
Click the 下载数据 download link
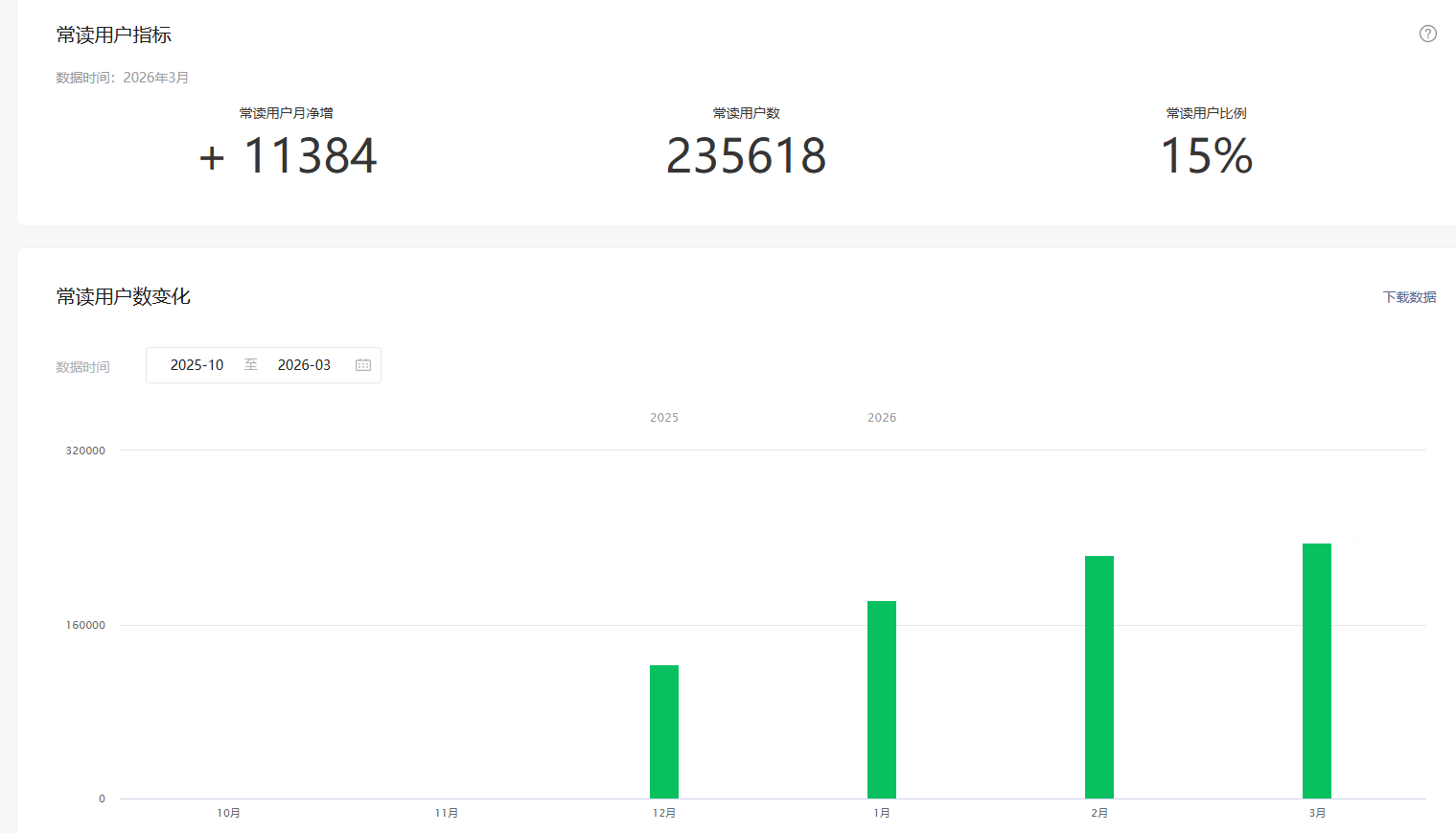(1409, 297)
